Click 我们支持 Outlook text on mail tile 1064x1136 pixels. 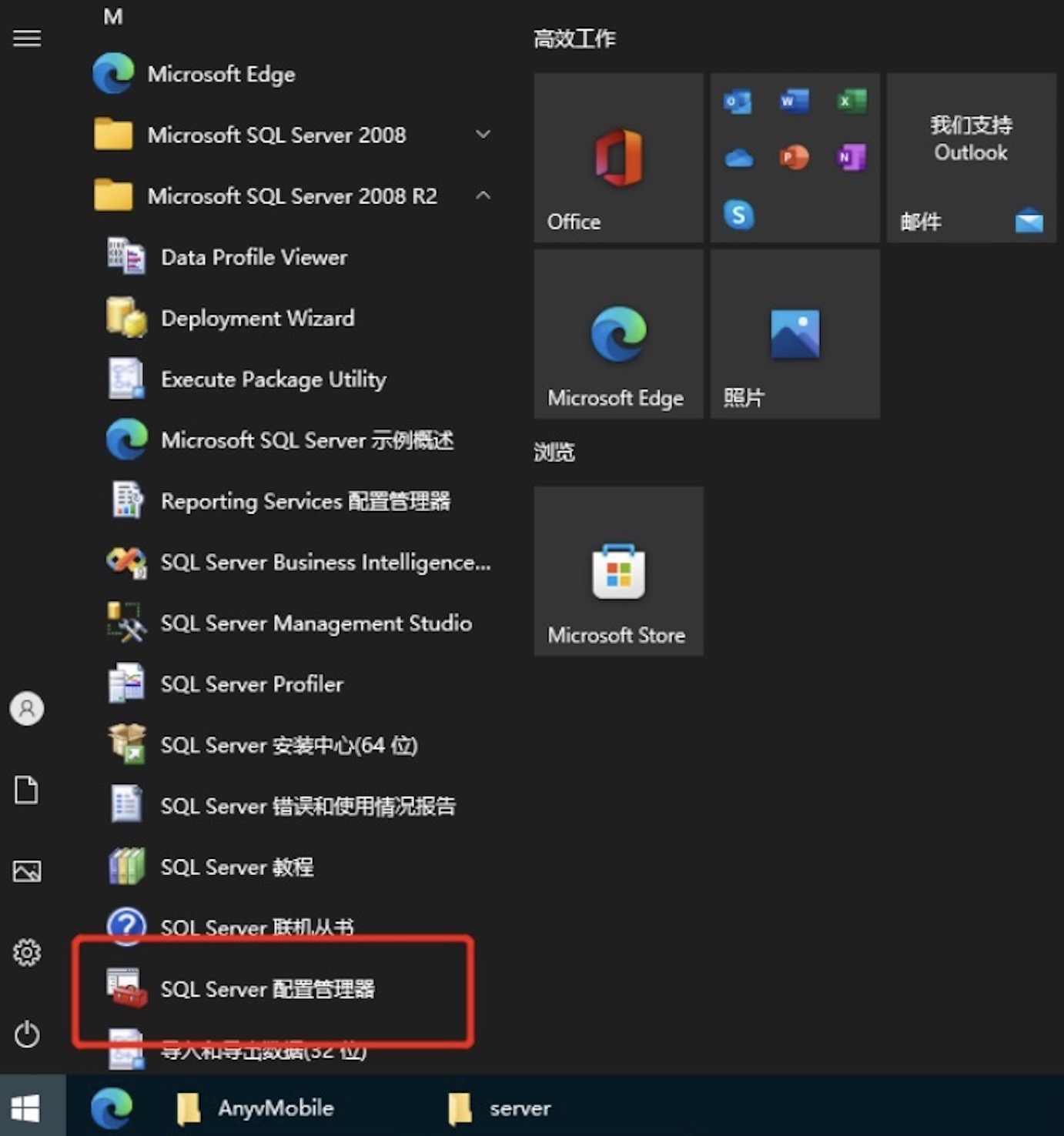click(971, 139)
